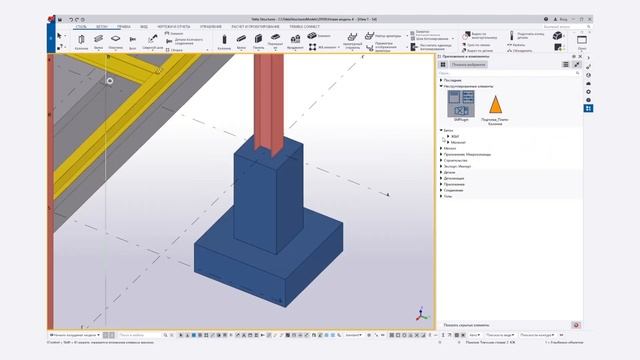
Task: Select the concrete Column tool
Action: [x=224, y=42]
